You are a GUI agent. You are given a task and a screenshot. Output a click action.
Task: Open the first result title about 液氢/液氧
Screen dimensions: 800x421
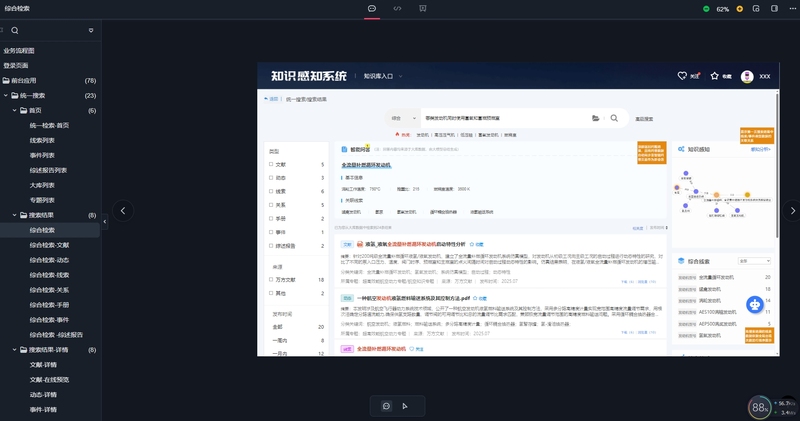[x=415, y=244]
